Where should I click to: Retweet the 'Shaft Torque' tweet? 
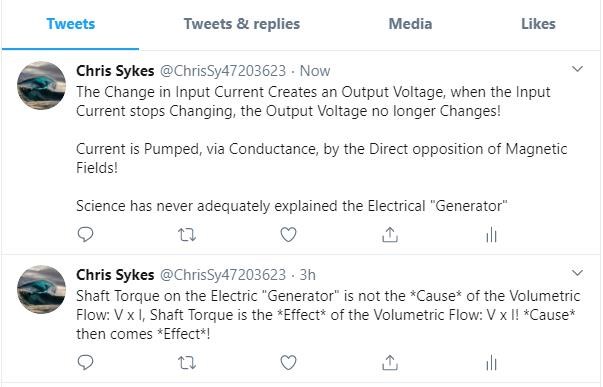click(187, 362)
